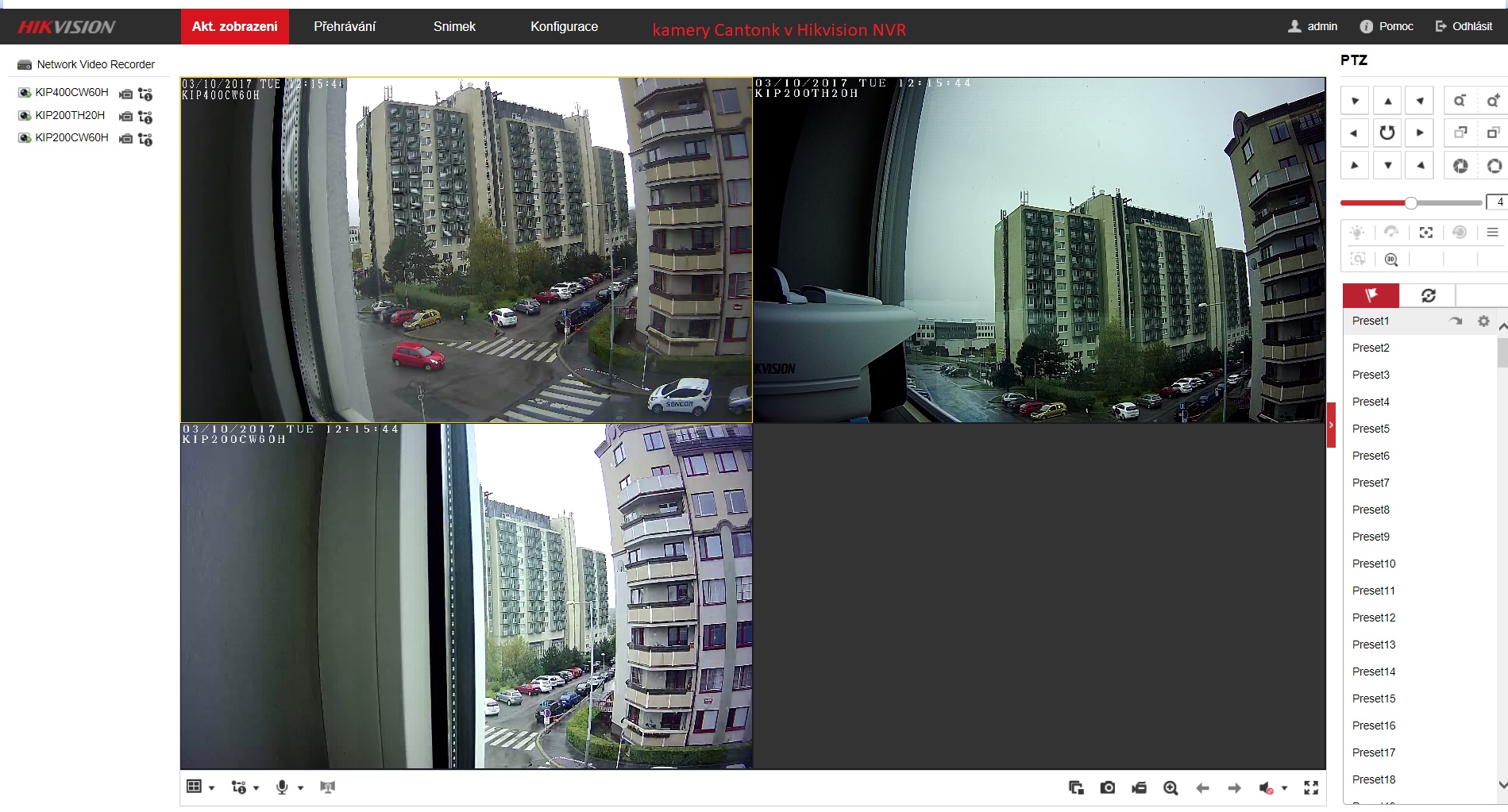The width and height of the screenshot is (1508, 812).
Task: Enable manual tracking icon in PTZ panel
Action: (1357, 260)
